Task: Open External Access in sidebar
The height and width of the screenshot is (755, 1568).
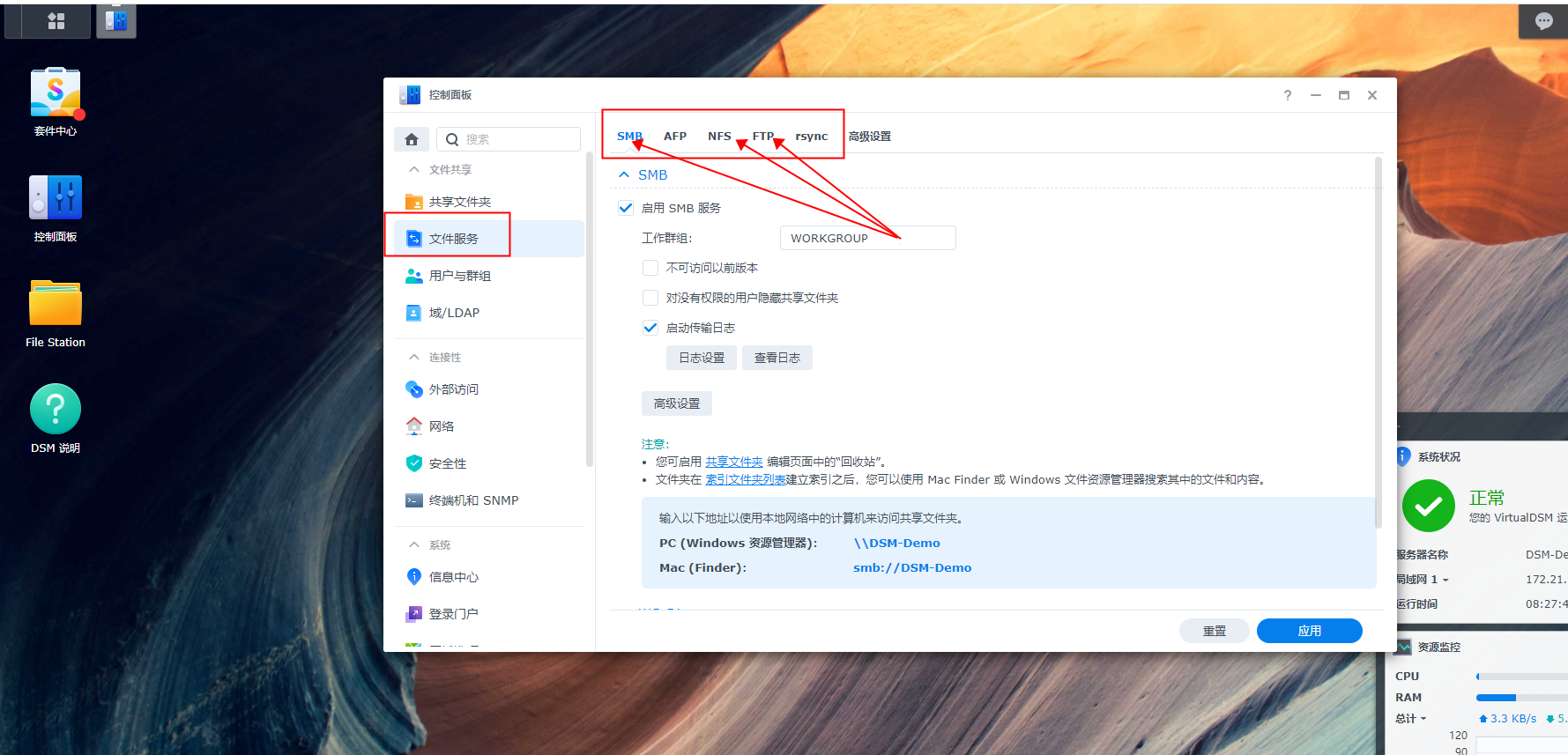Action: pyautogui.click(x=488, y=389)
